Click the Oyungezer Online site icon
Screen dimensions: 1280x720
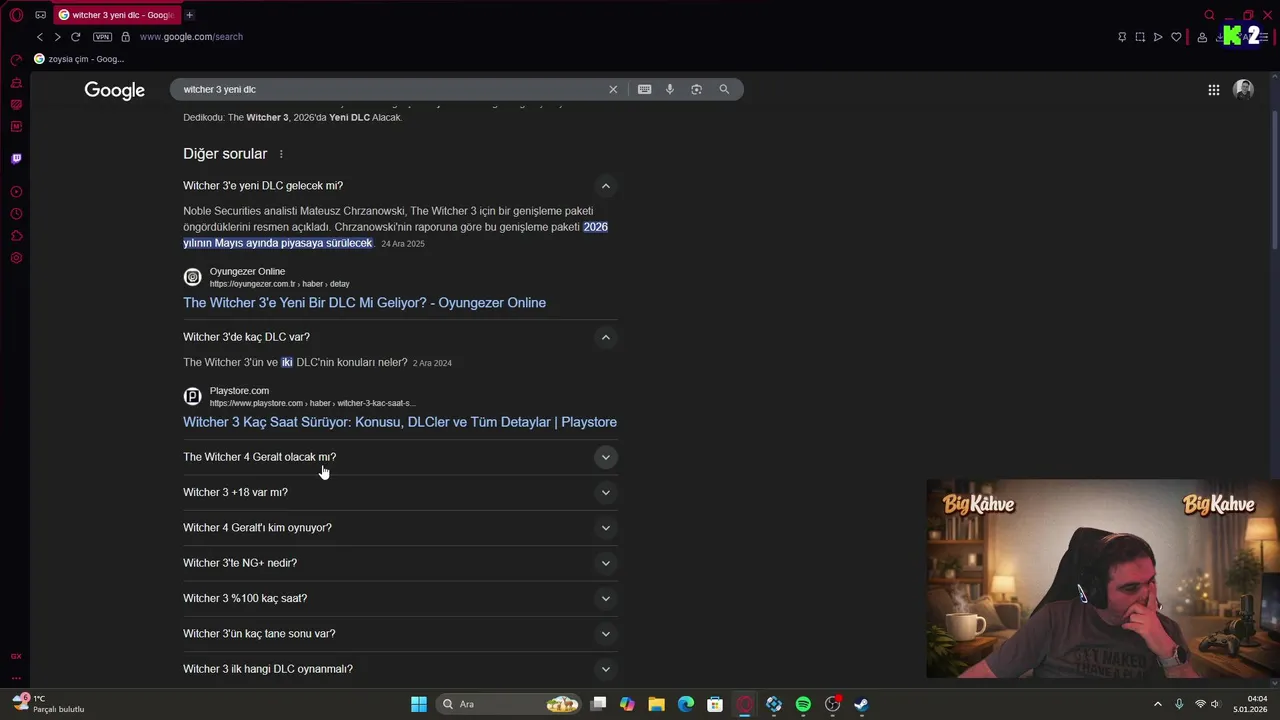click(x=192, y=277)
